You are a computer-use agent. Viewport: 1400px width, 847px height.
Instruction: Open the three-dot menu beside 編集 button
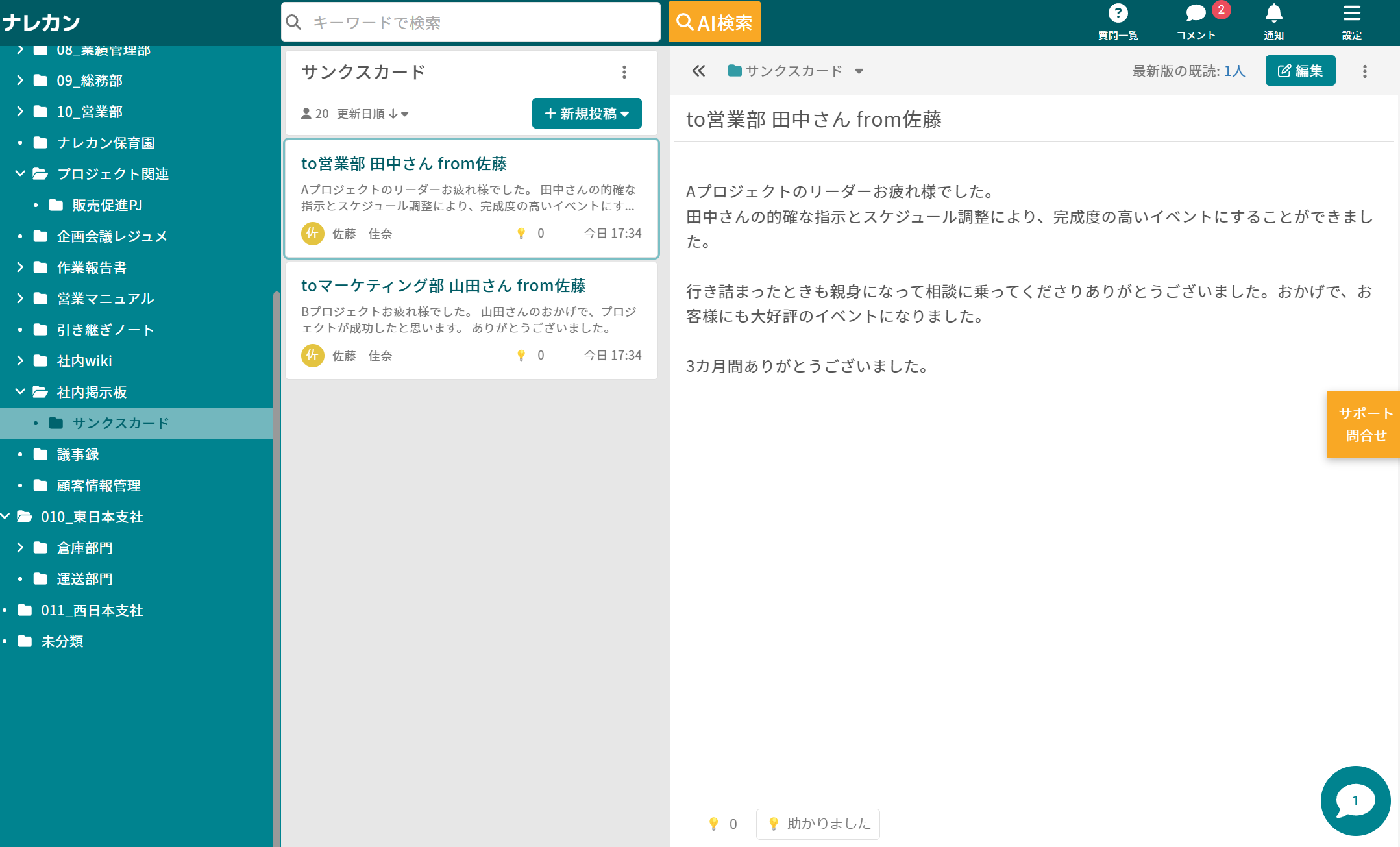pos(1364,71)
